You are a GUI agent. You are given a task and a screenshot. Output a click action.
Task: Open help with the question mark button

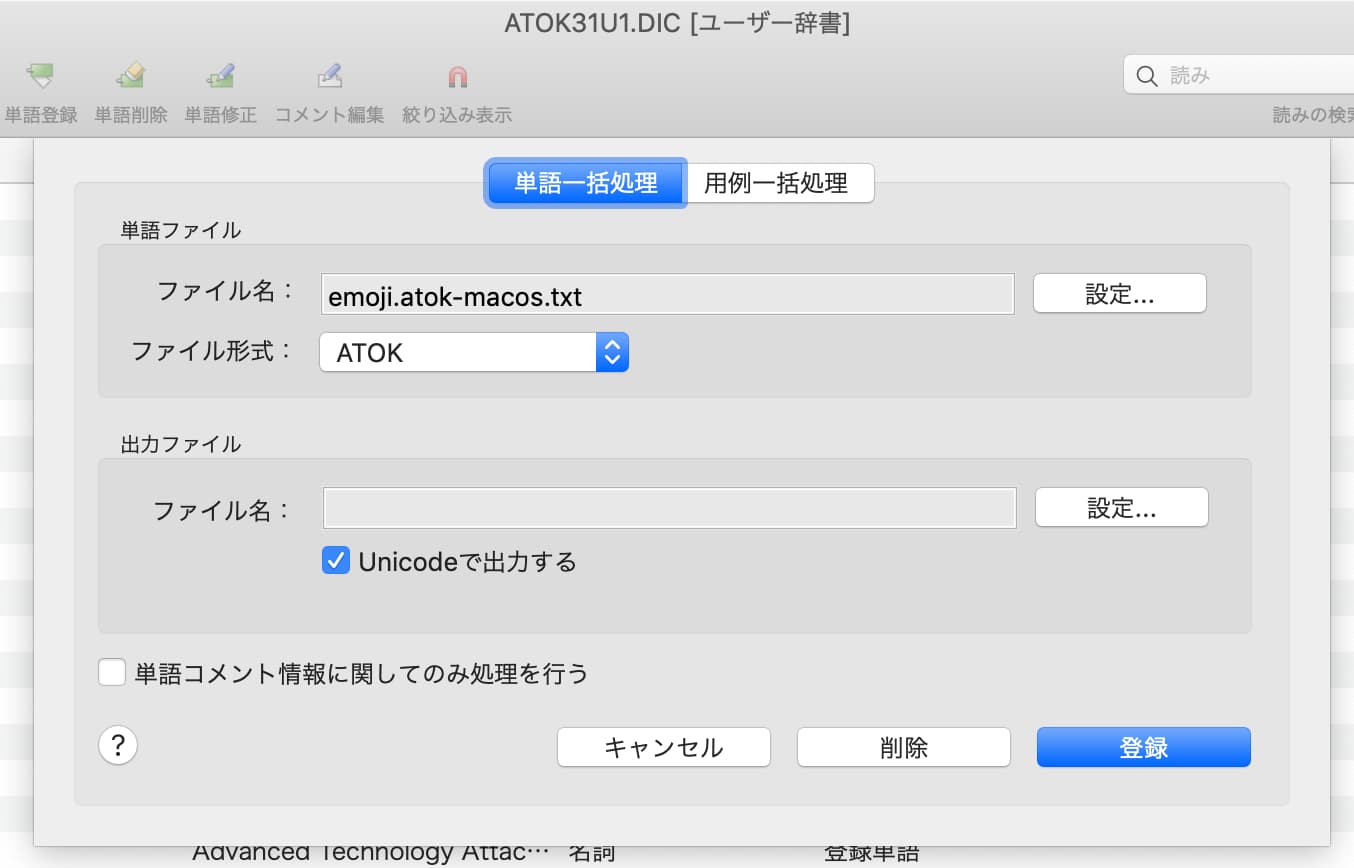[x=118, y=745]
